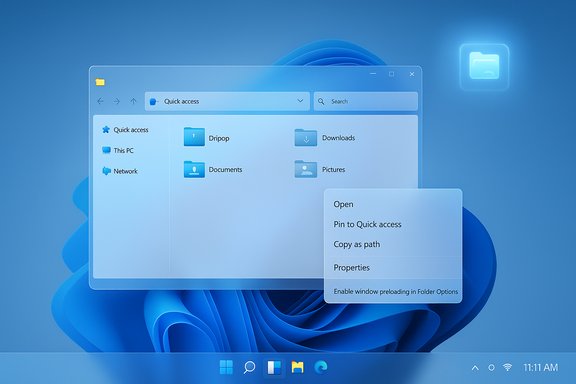Choose Copy as path

click(357, 244)
